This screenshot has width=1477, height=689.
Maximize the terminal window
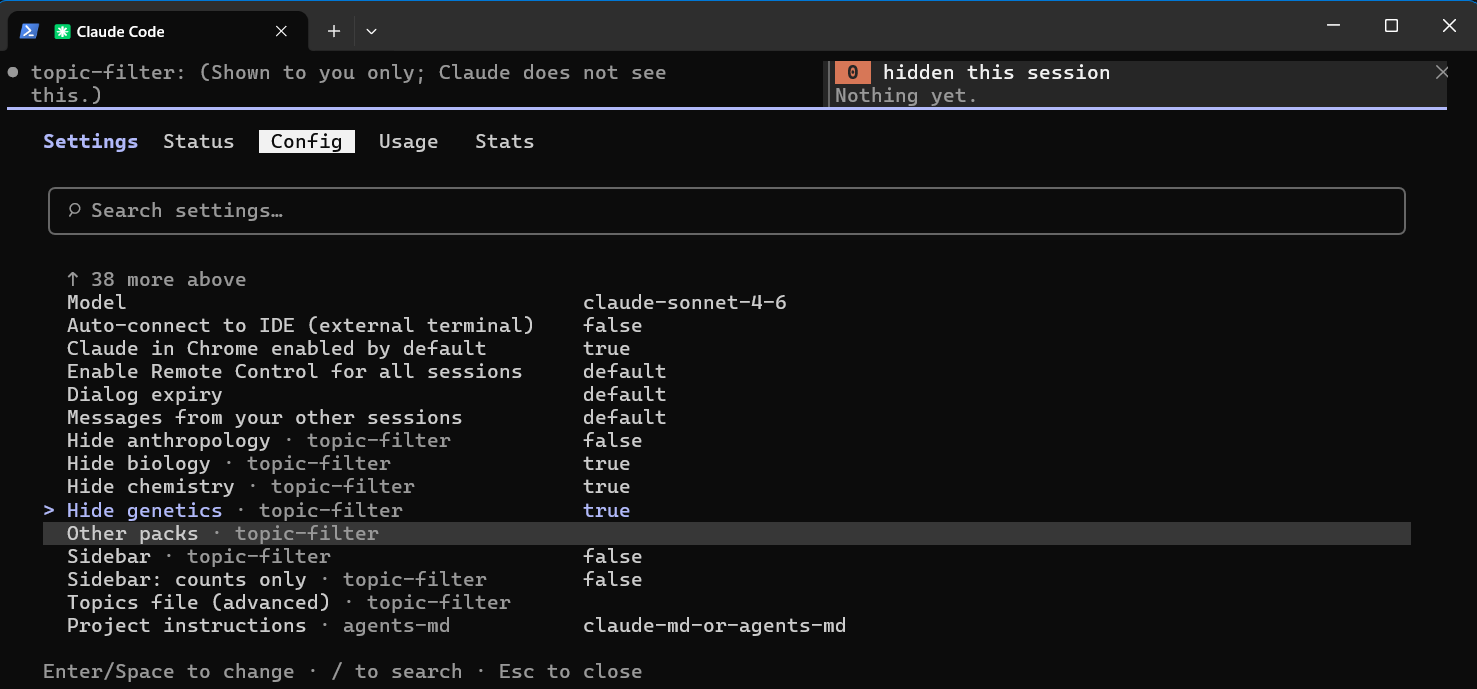click(1391, 26)
